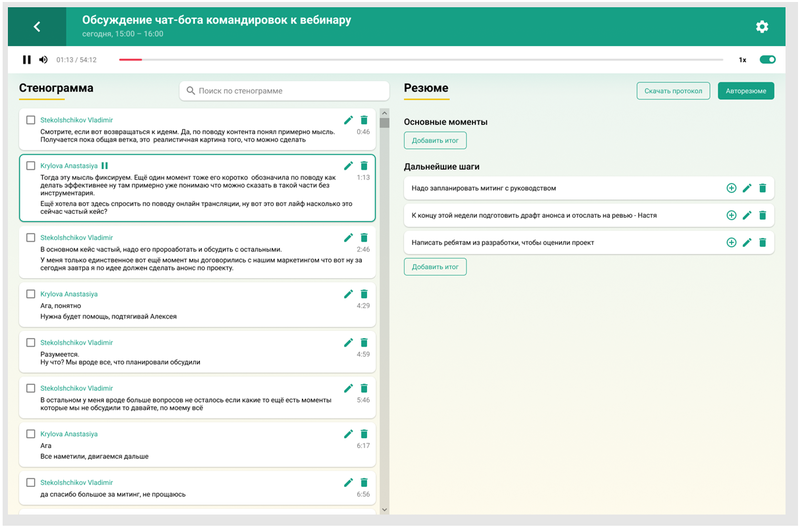Edit the transcript entry at 2:46
The width and height of the screenshot is (800, 529).
348,238
